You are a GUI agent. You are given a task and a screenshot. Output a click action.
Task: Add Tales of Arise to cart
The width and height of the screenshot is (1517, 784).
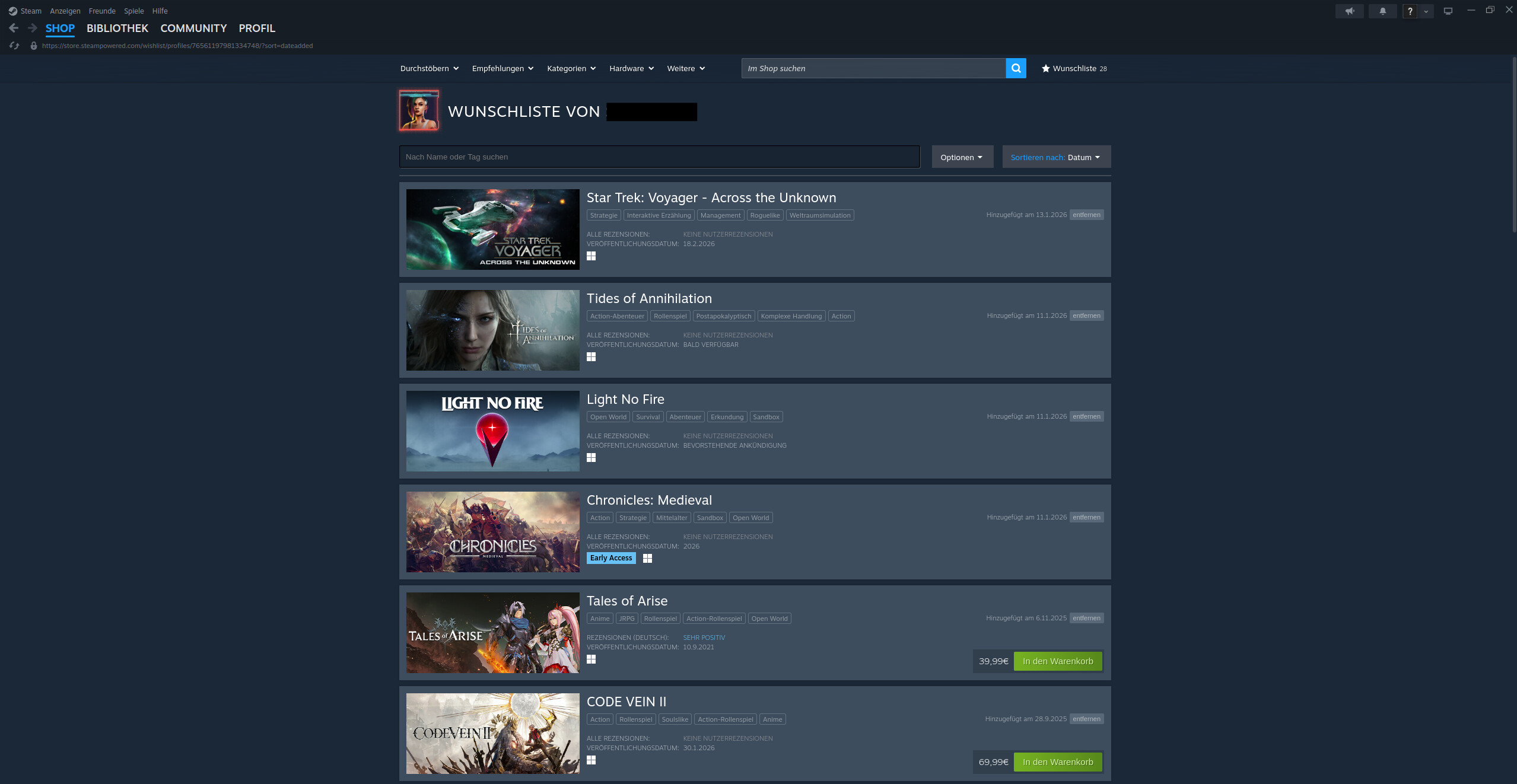(x=1057, y=661)
